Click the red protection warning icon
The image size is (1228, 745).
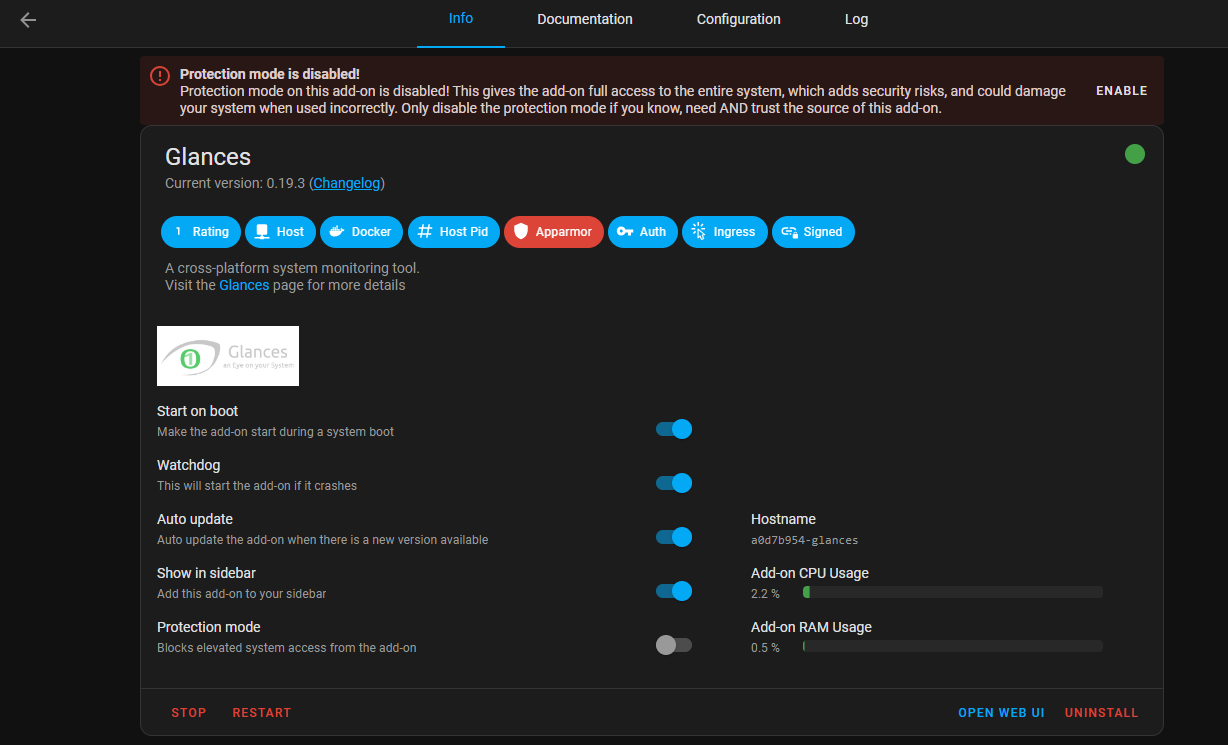[x=159, y=75]
